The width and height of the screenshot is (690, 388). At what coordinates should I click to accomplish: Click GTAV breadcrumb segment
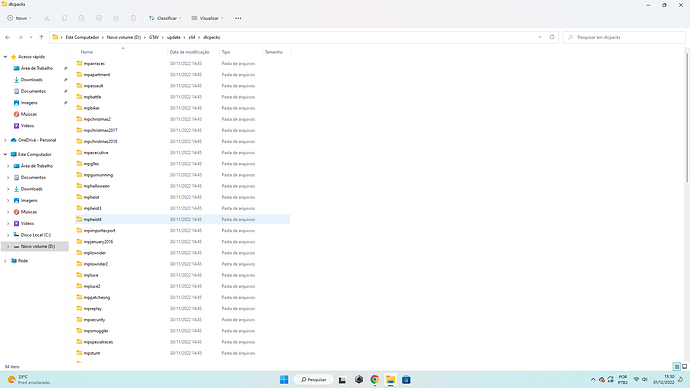[x=154, y=37]
